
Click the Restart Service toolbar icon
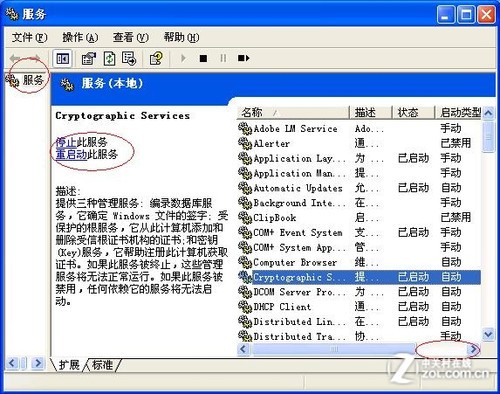click(x=243, y=59)
